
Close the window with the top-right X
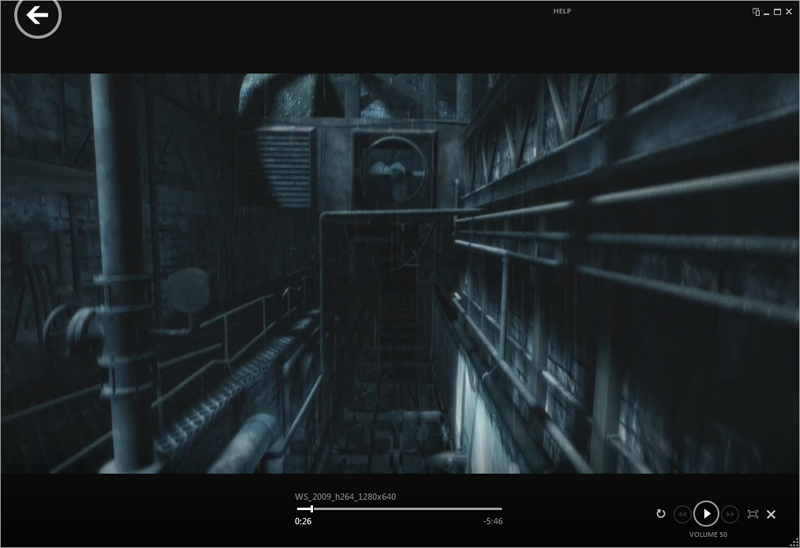[788, 12]
